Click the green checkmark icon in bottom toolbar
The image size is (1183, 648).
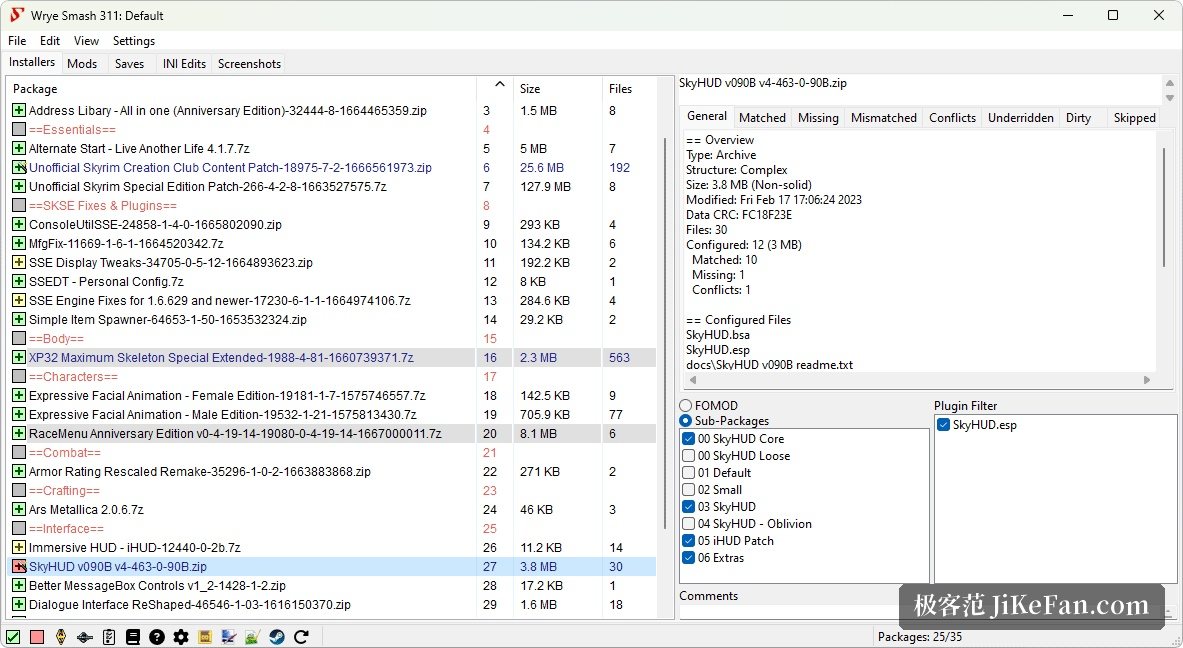[13, 637]
